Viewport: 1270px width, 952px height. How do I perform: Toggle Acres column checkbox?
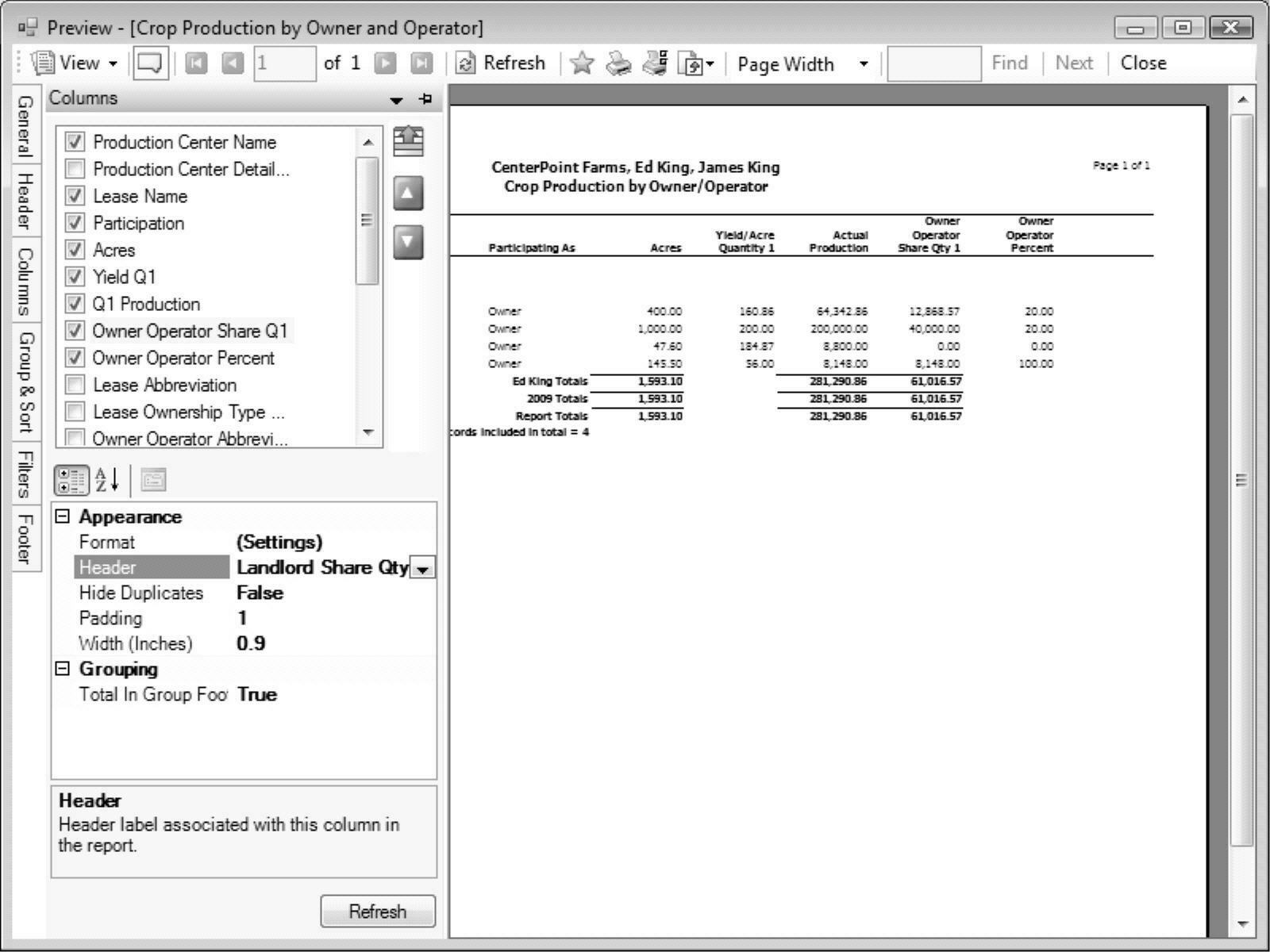point(75,250)
